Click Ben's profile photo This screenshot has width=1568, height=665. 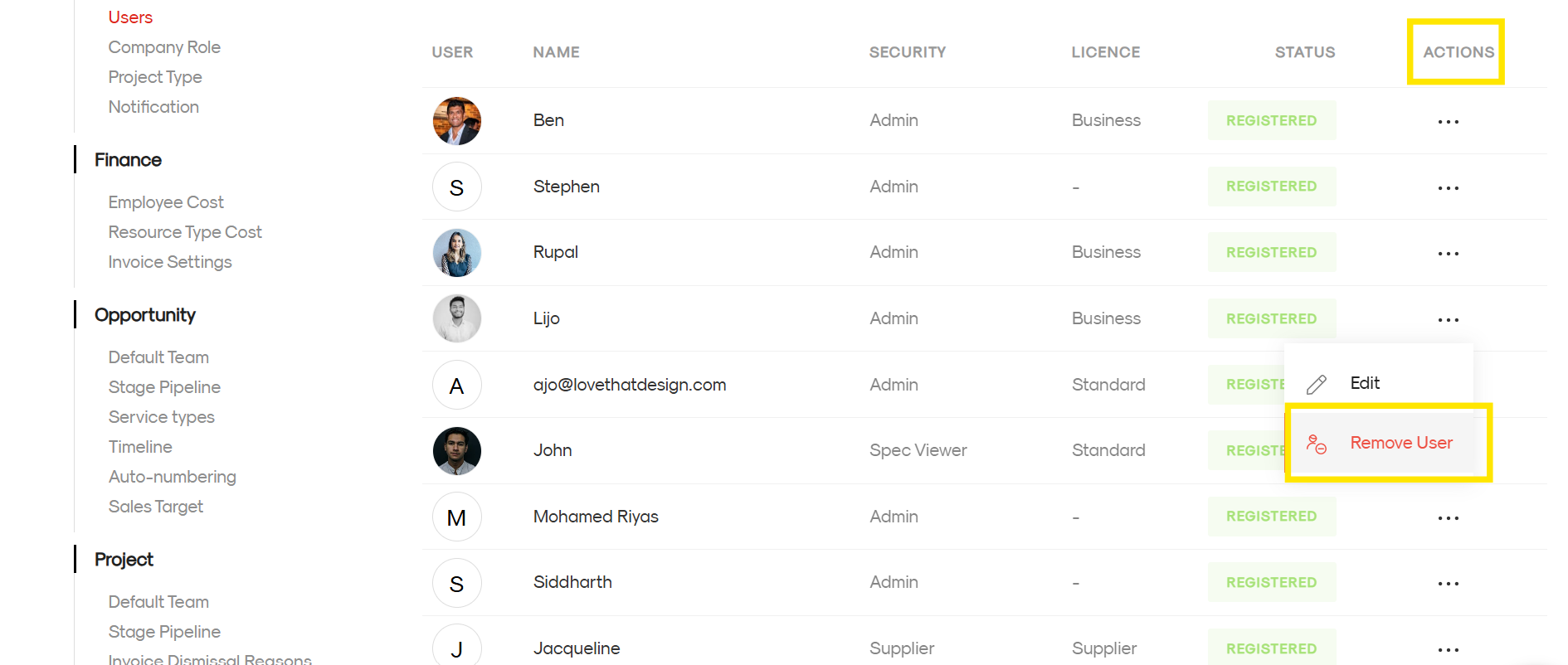pyautogui.click(x=457, y=121)
